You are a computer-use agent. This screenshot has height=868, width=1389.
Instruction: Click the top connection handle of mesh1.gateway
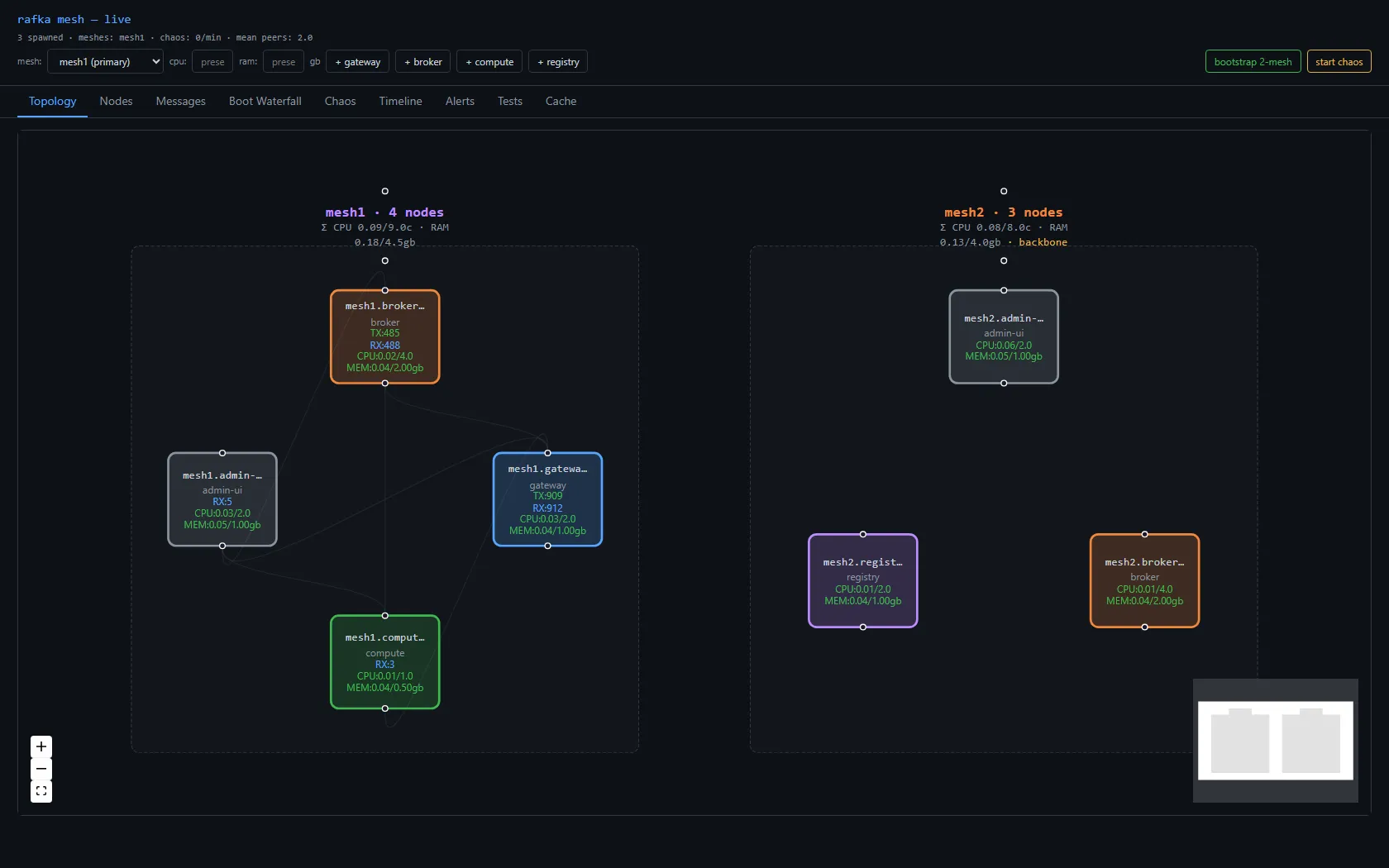547,453
